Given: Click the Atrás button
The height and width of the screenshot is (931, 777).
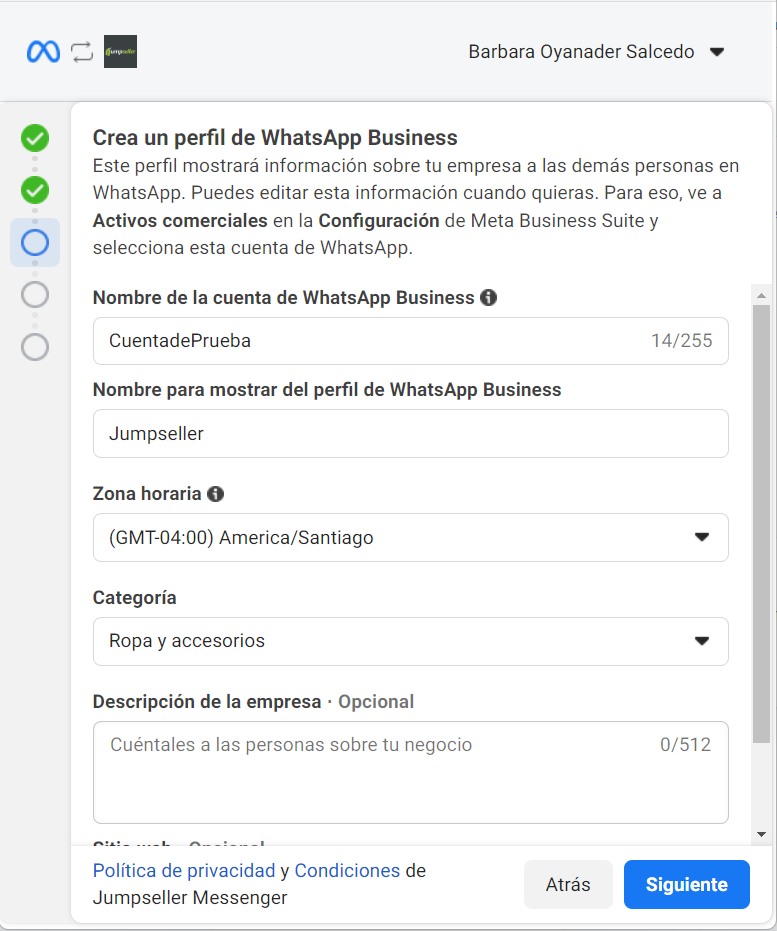Looking at the screenshot, I should (x=567, y=885).
